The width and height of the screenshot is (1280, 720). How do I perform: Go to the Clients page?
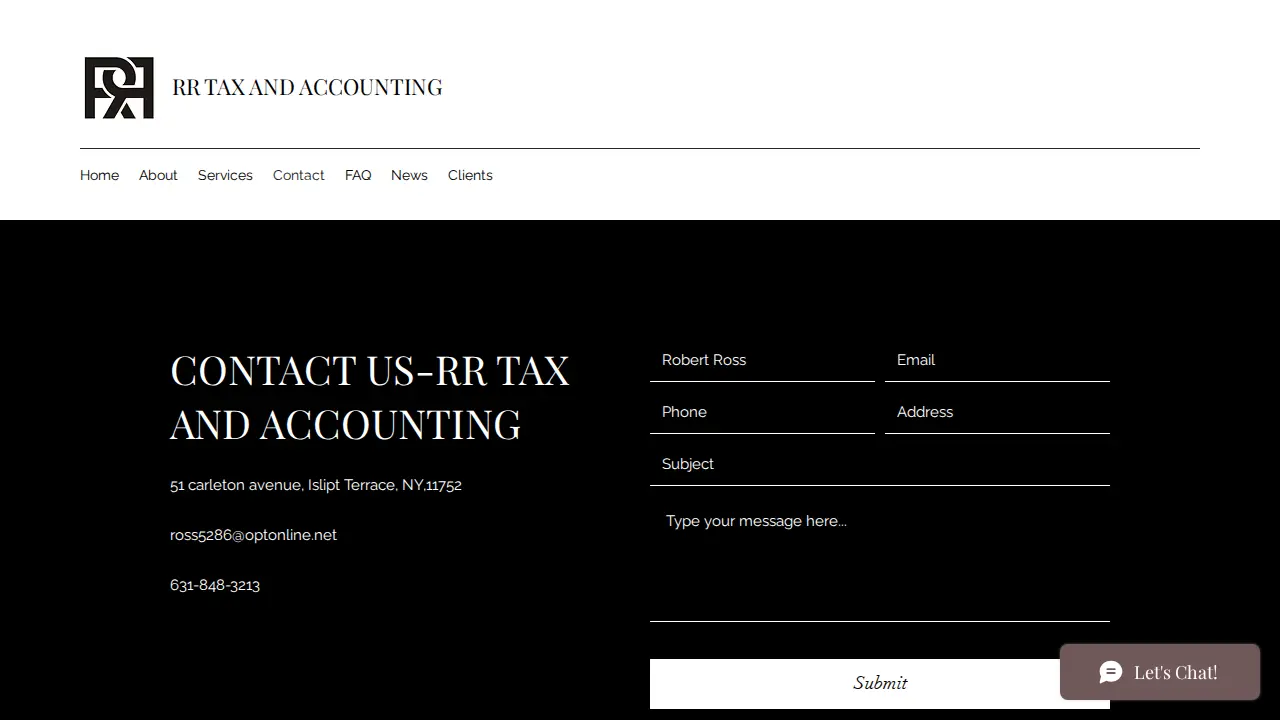click(470, 175)
